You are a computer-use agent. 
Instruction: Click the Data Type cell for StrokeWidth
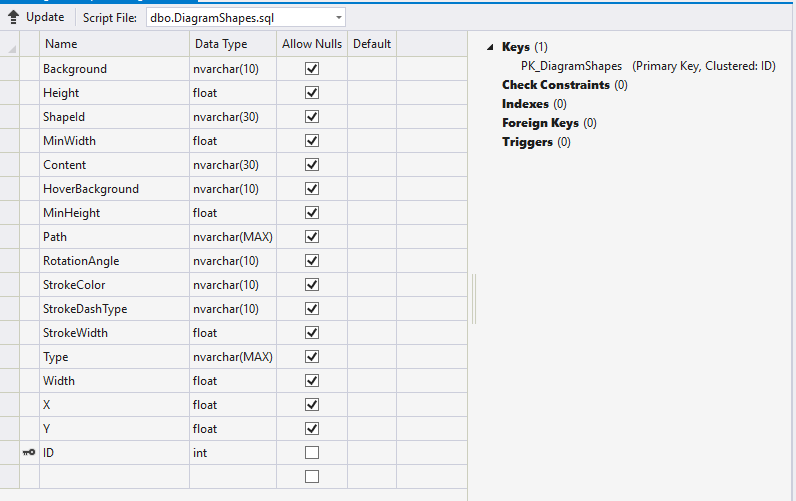coord(232,333)
